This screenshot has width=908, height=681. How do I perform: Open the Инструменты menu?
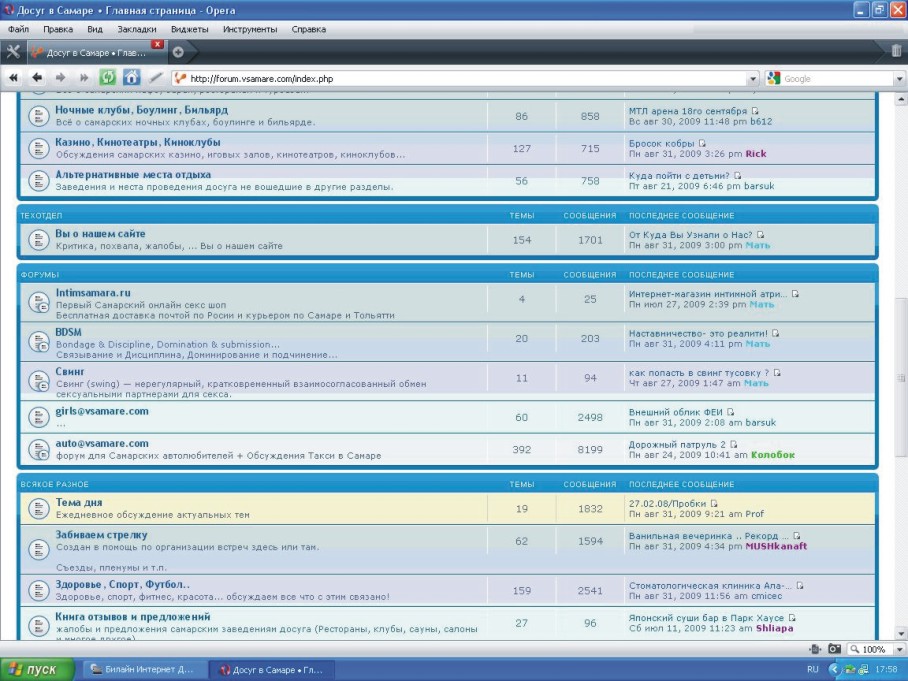coord(250,30)
